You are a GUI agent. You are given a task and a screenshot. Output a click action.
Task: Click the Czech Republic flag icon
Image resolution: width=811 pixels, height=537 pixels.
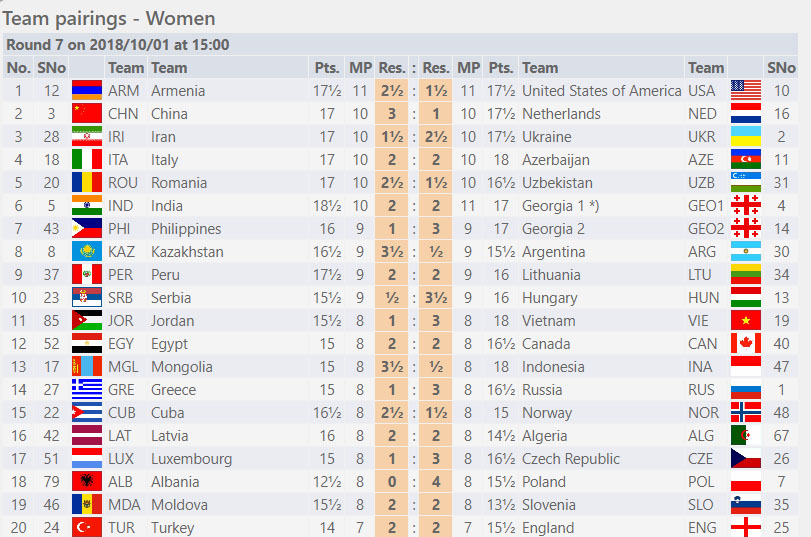click(746, 459)
